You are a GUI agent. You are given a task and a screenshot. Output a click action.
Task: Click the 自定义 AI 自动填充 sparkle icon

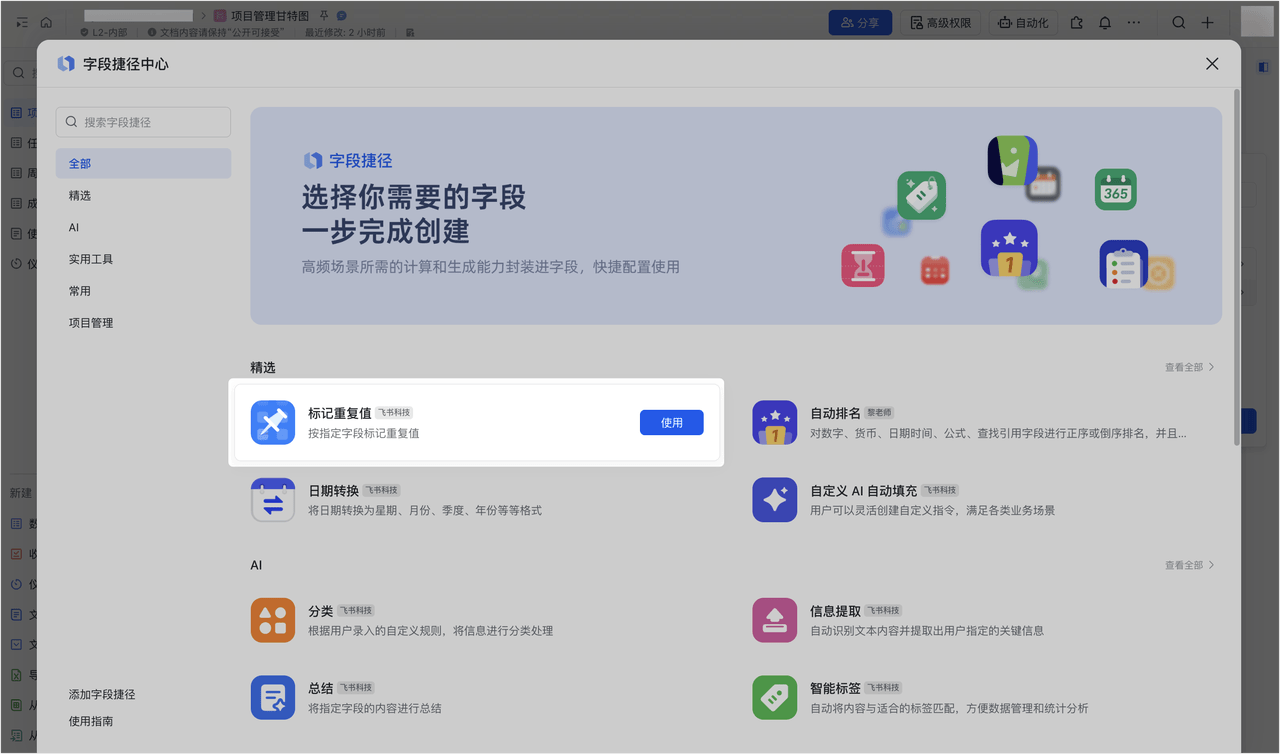pos(774,500)
